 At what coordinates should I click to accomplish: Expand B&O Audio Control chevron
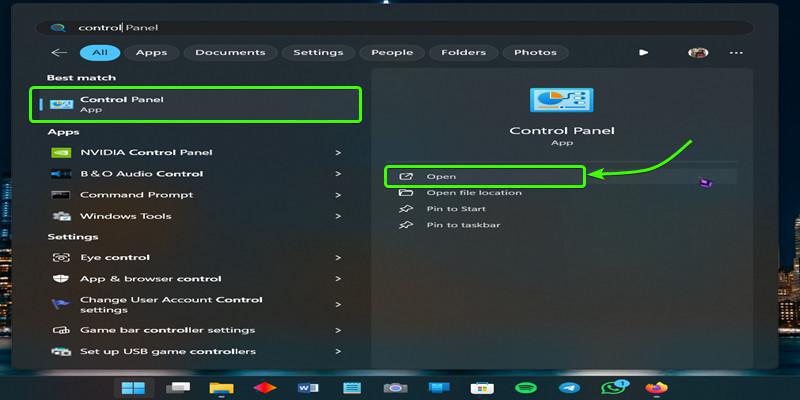point(338,174)
